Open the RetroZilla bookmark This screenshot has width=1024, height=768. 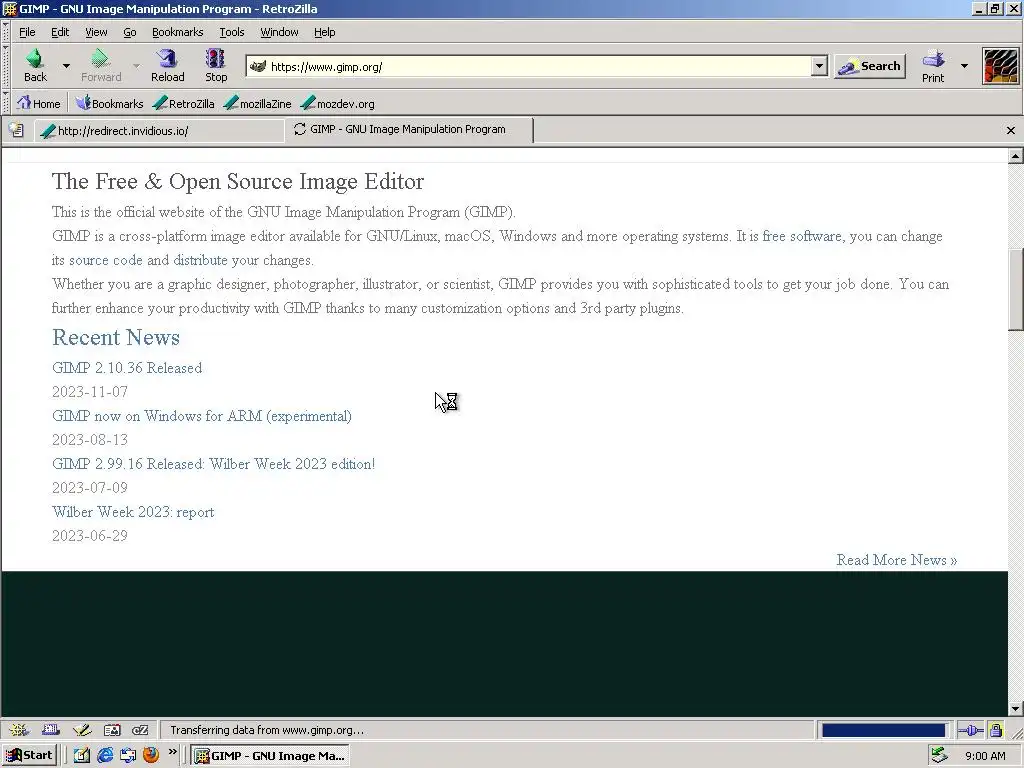click(x=184, y=103)
